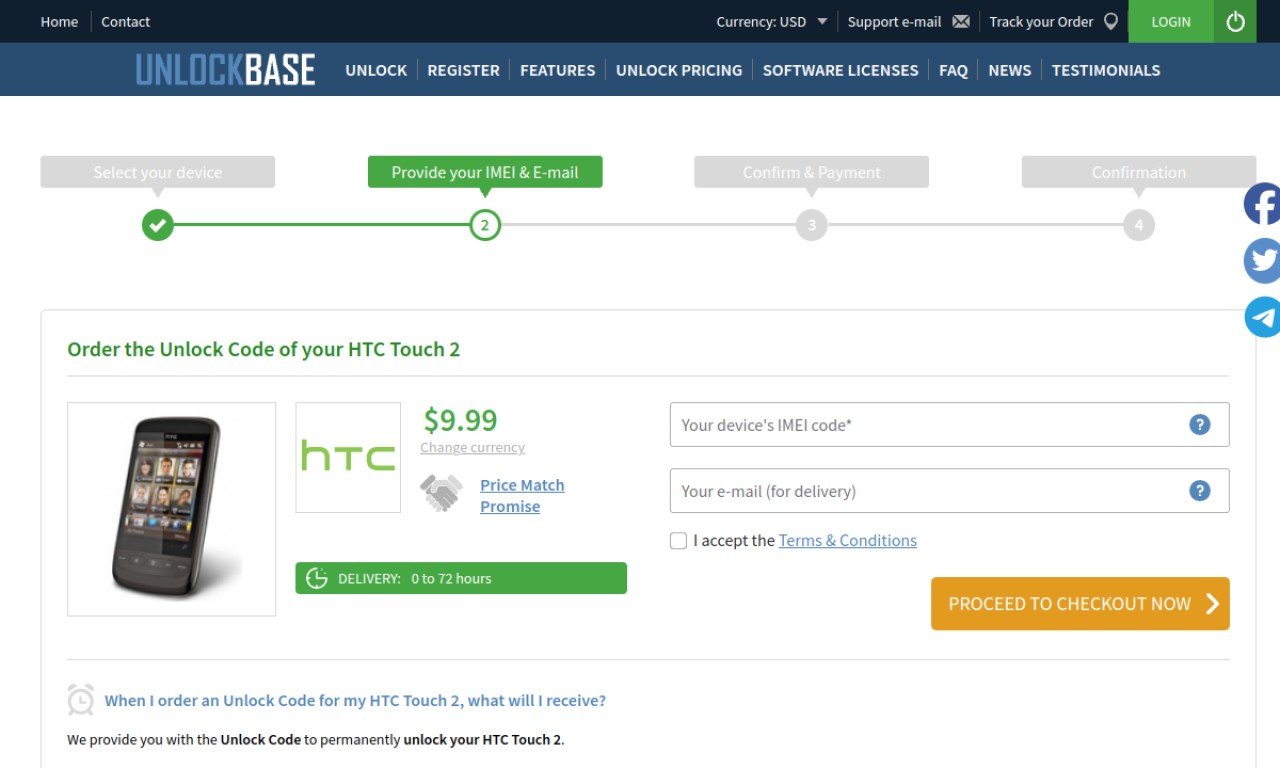The image size is (1280, 768).
Task: Click the HTC brand logo
Action: click(348, 457)
